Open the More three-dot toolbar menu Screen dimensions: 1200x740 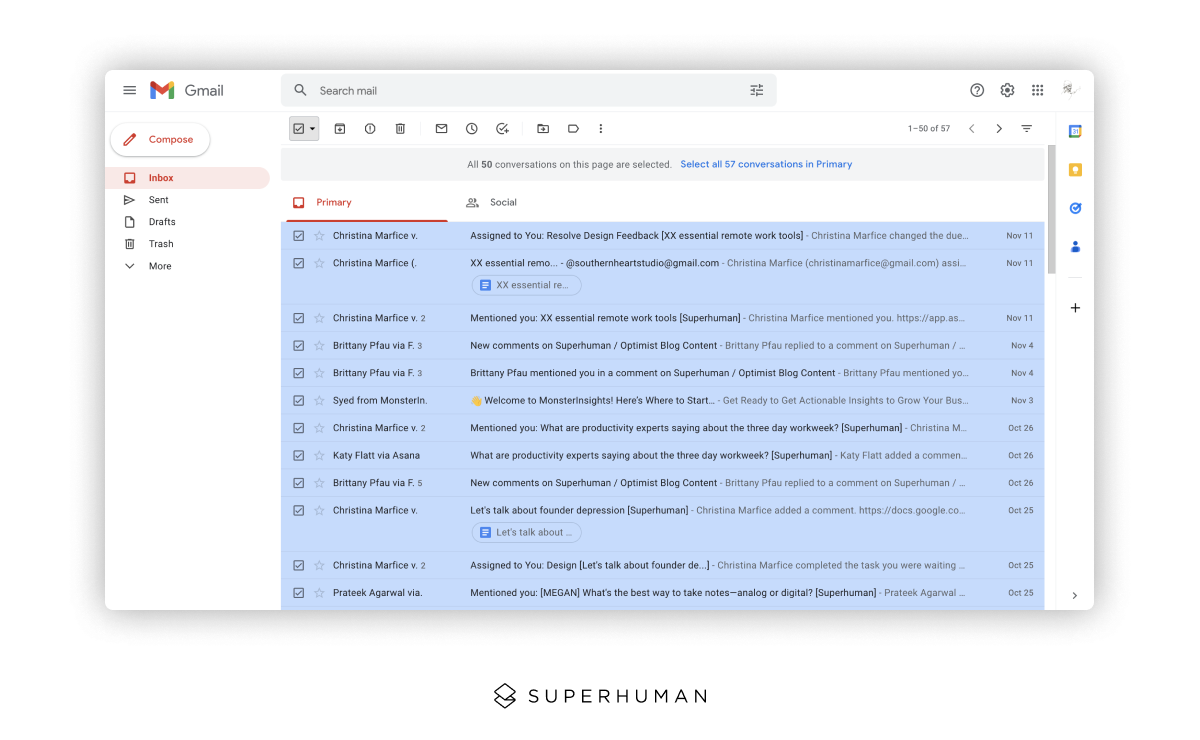pyautogui.click(x=601, y=129)
